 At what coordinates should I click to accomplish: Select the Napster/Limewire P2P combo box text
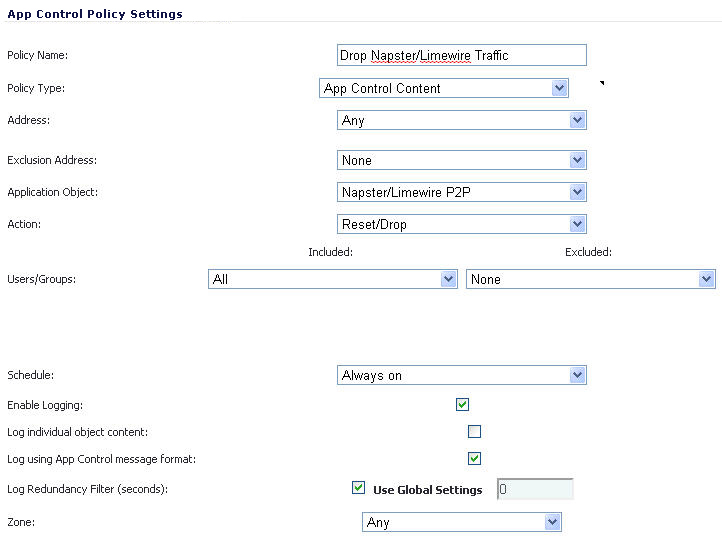pyautogui.click(x=406, y=192)
